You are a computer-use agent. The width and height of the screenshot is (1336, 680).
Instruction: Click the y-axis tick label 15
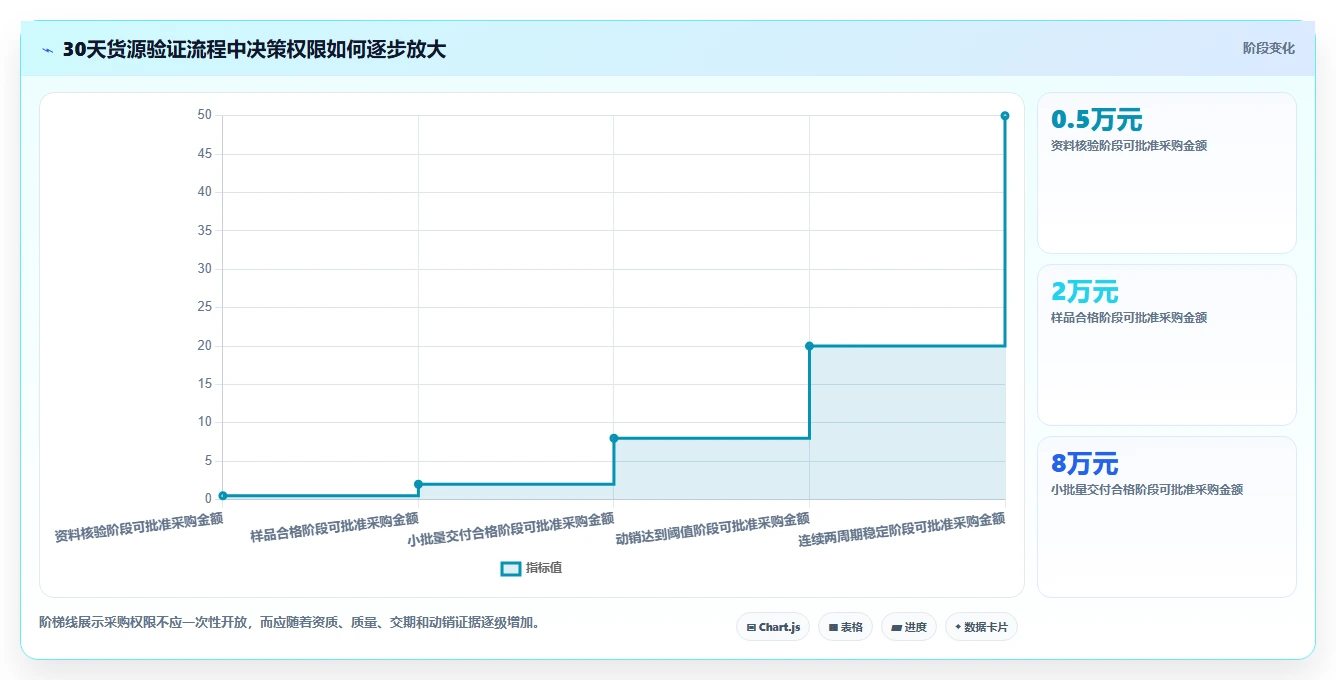(x=205, y=384)
